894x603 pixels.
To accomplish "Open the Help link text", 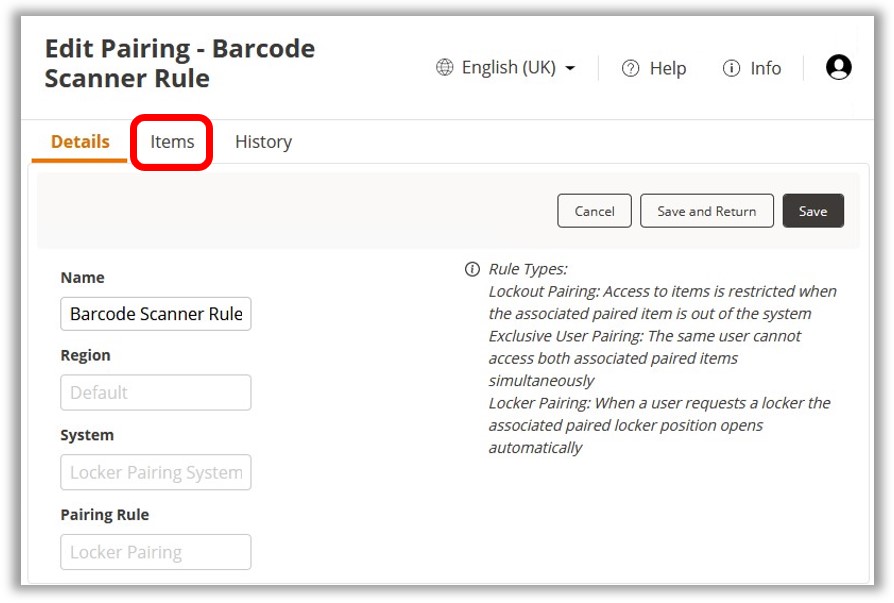I will tap(667, 69).
